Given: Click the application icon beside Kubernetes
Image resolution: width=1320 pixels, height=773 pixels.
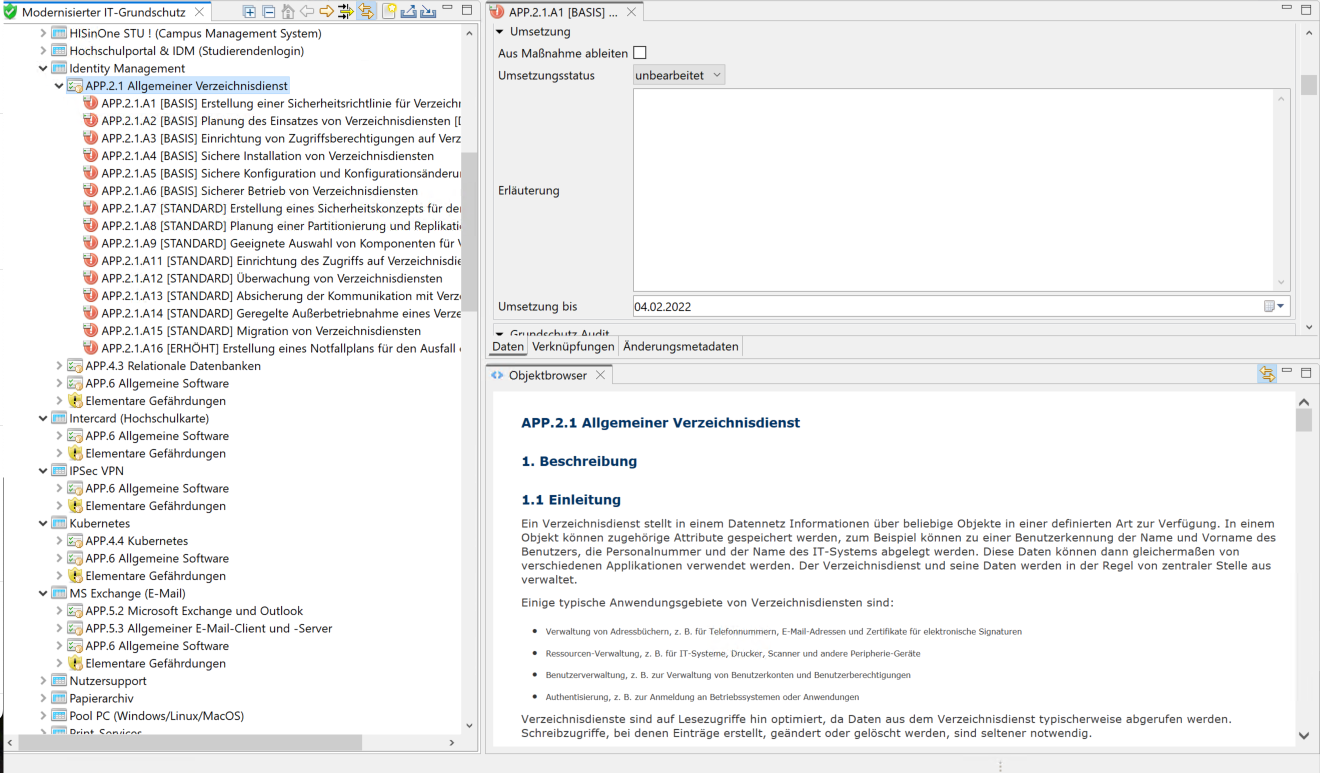Looking at the screenshot, I should pos(59,523).
